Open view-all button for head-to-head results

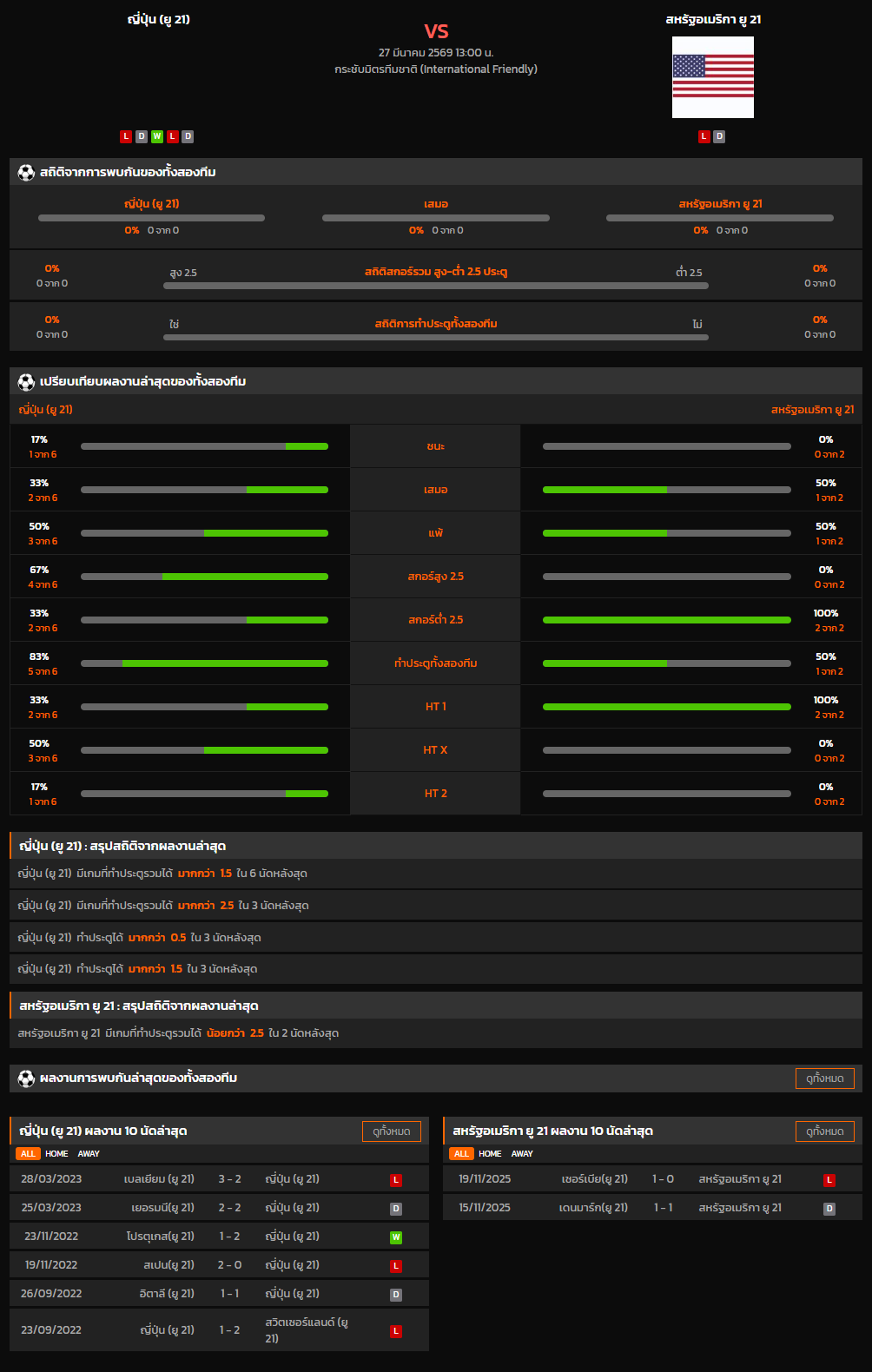click(824, 1078)
